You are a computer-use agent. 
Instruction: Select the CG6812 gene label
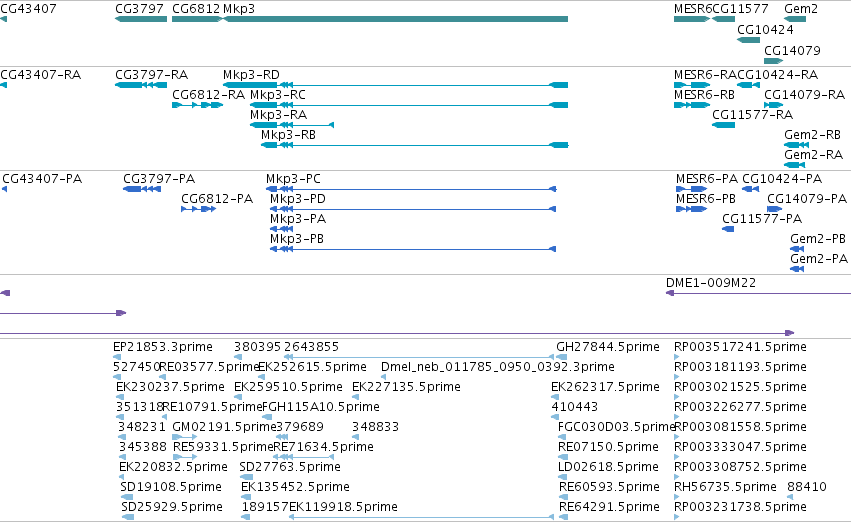coord(196,9)
